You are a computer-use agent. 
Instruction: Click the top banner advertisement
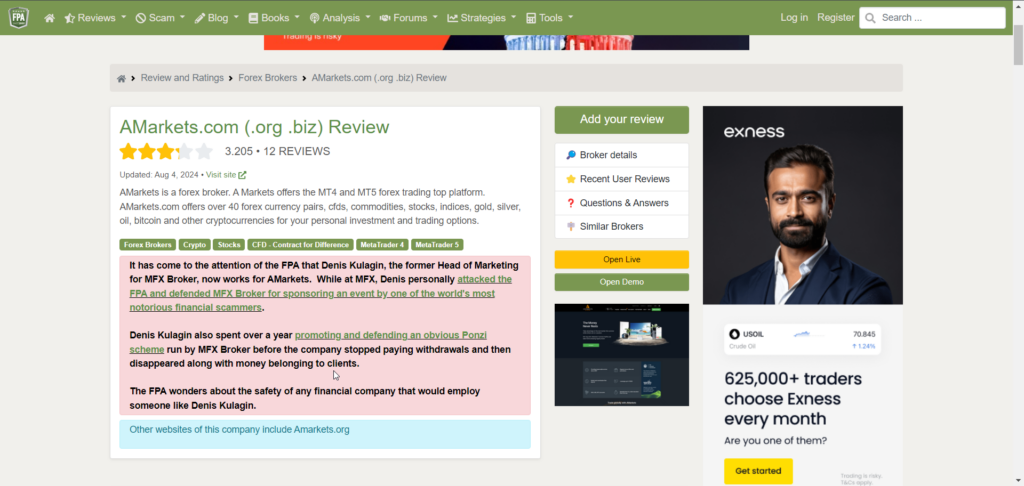pos(506,42)
